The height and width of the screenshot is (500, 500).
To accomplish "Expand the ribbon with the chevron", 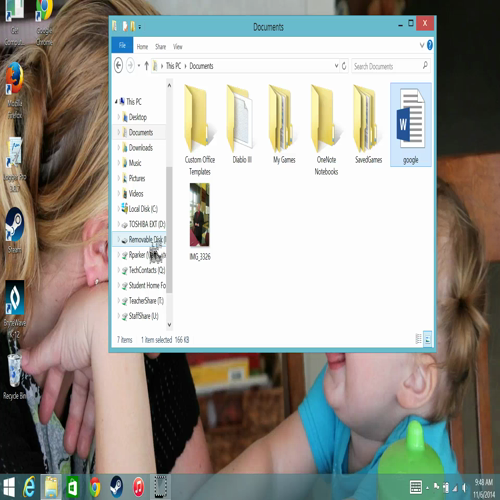I will coord(422,45).
